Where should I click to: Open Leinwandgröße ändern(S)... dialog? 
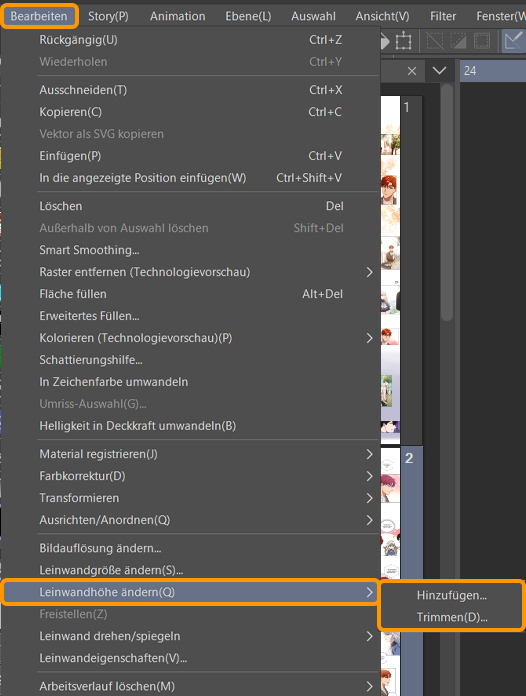coord(190,570)
